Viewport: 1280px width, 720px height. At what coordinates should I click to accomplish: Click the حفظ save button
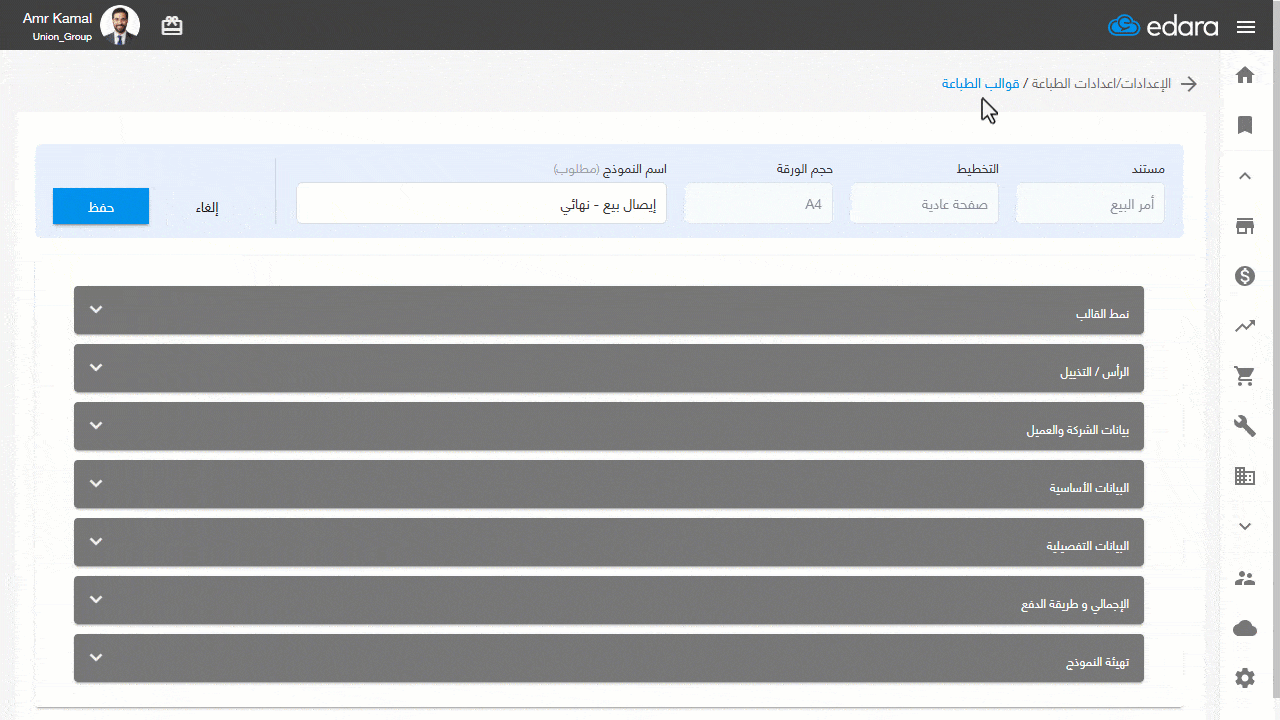click(101, 207)
